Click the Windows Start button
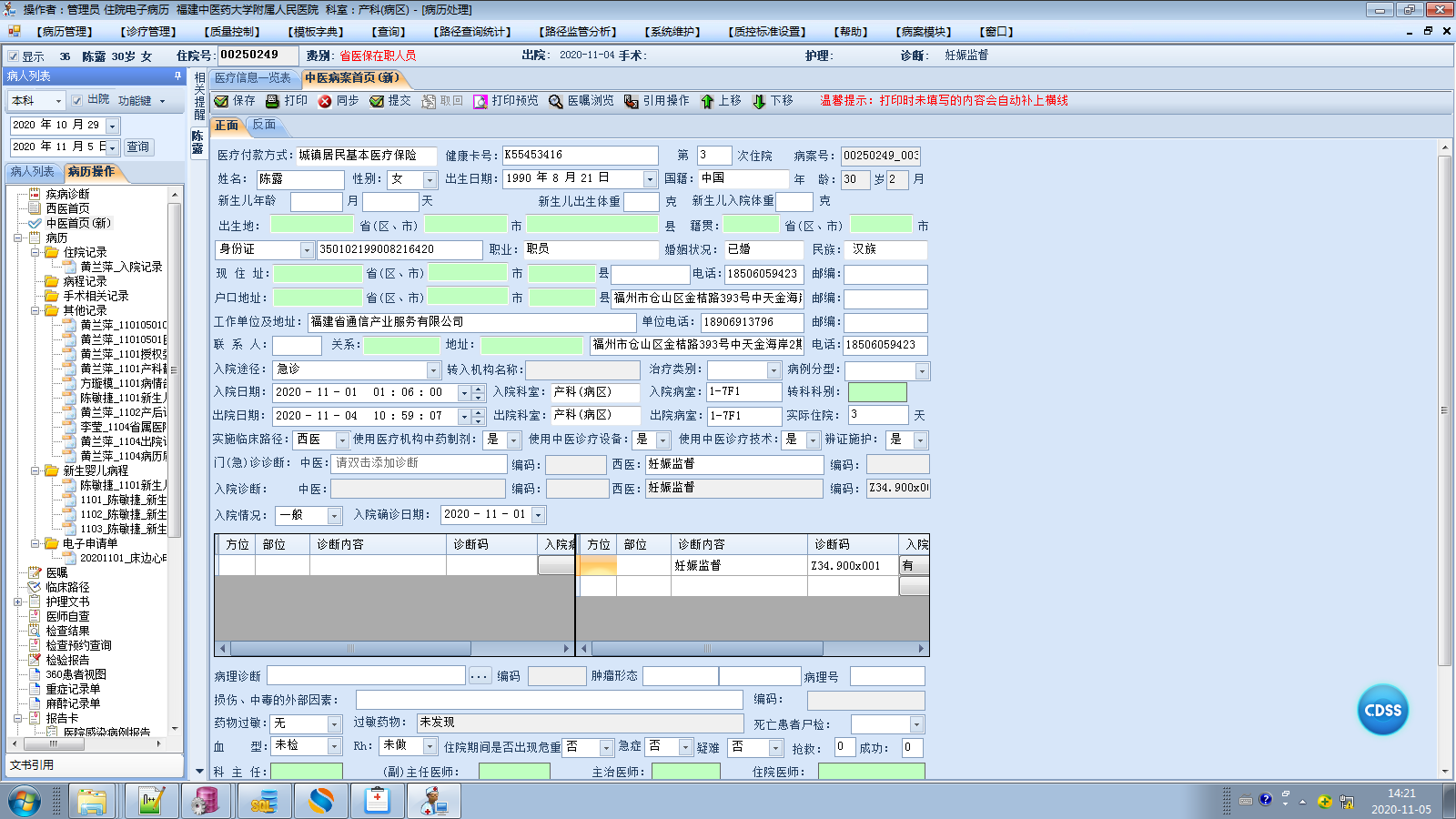Screen dimensions: 1456x819 [x=25, y=802]
